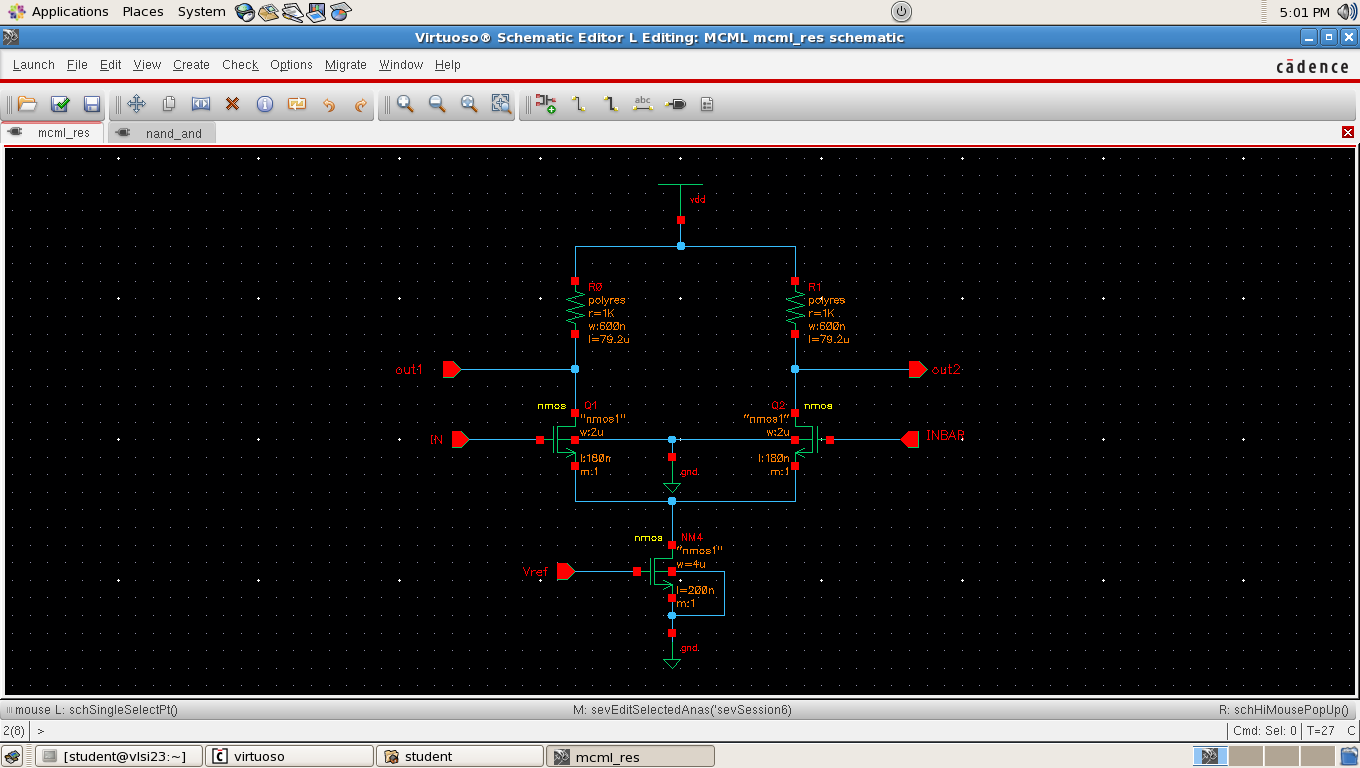The image size is (1360, 768).
Task: Click the Undo arrow icon
Action: click(x=329, y=104)
